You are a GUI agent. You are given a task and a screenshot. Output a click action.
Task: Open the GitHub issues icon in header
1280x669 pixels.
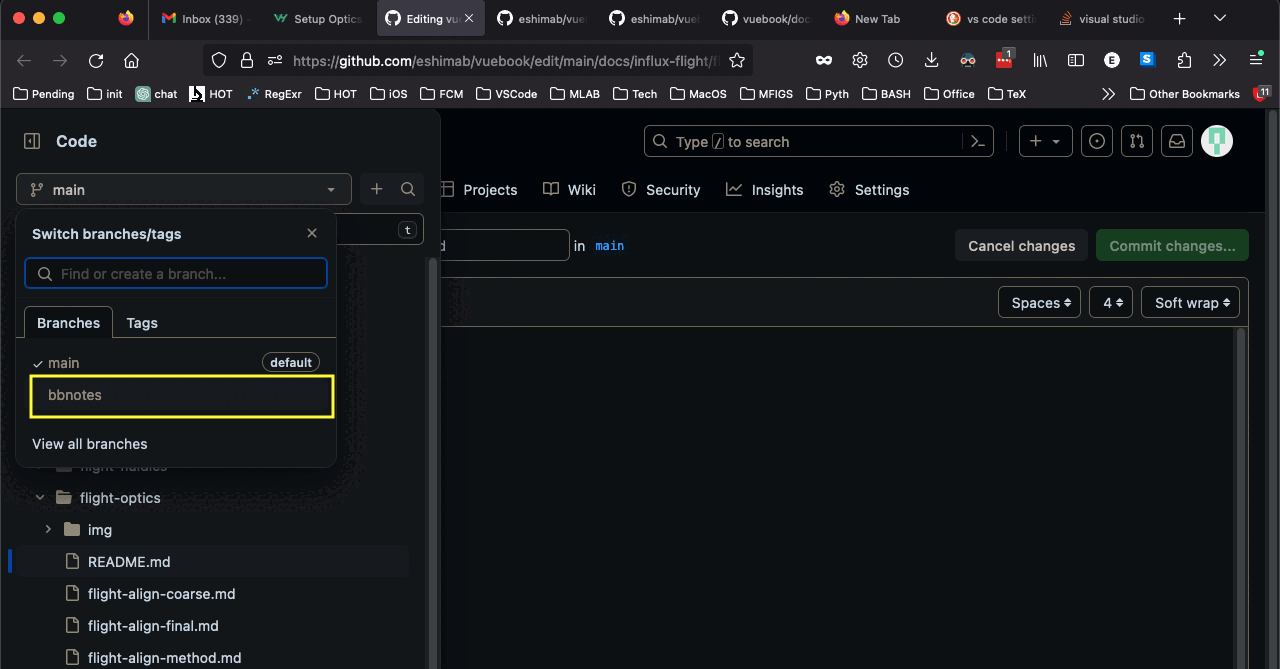click(1098, 142)
